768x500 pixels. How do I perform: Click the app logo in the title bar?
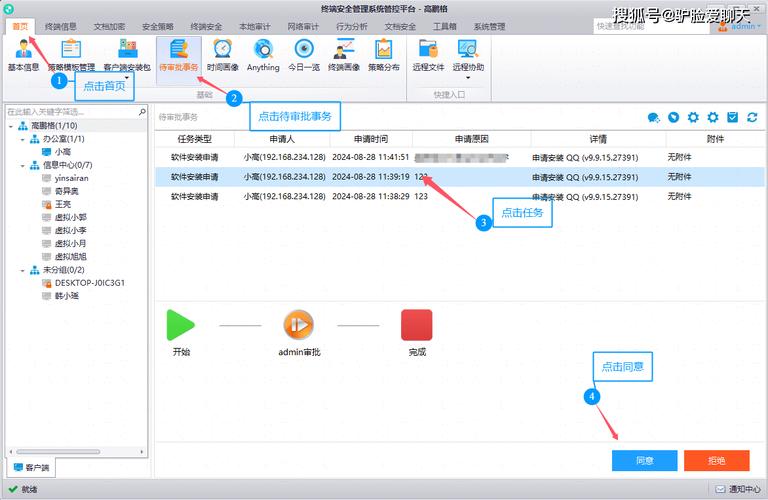pos(8,8)
